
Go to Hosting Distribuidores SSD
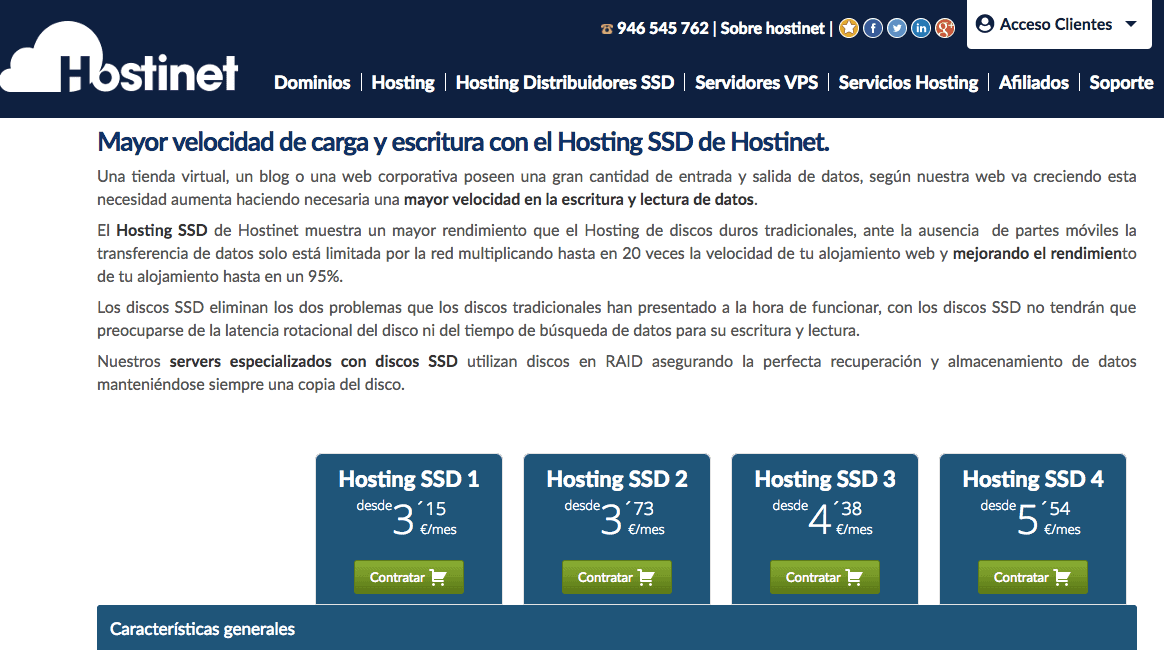[565, 83]
